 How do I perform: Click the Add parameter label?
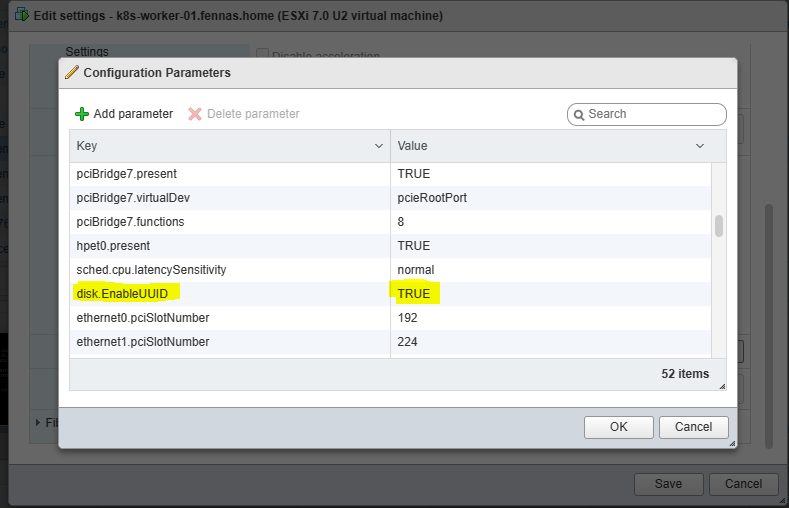tap(133, 114)
